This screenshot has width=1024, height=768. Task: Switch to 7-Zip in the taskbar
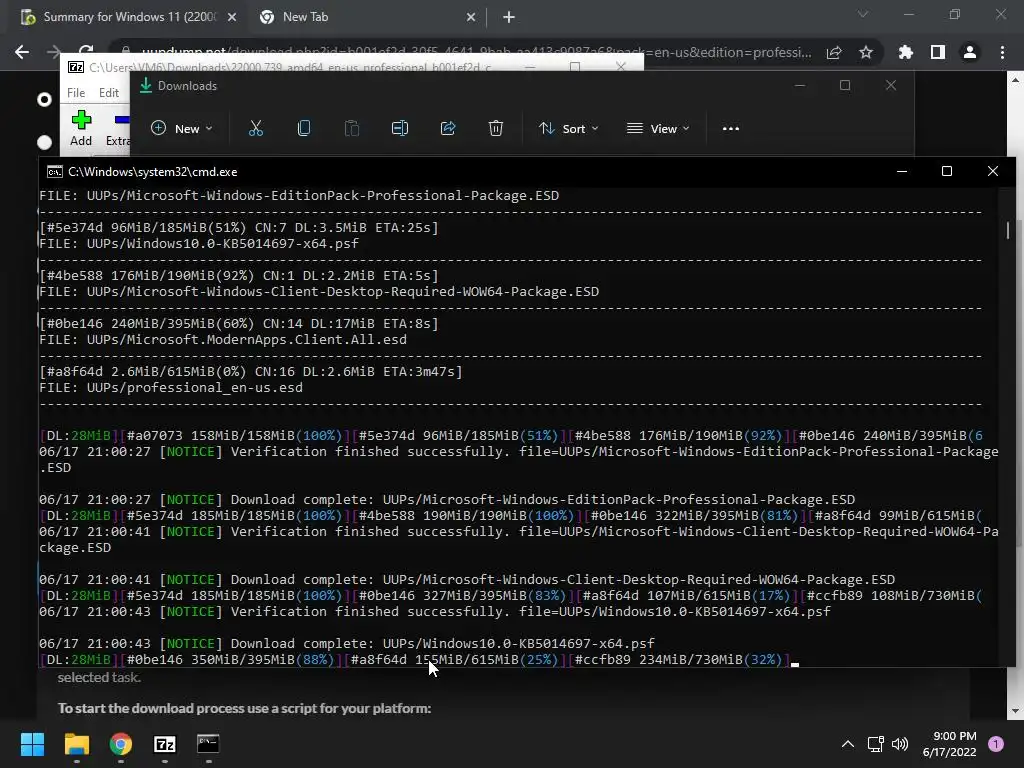pyautogui.click(x=165, y=744)
